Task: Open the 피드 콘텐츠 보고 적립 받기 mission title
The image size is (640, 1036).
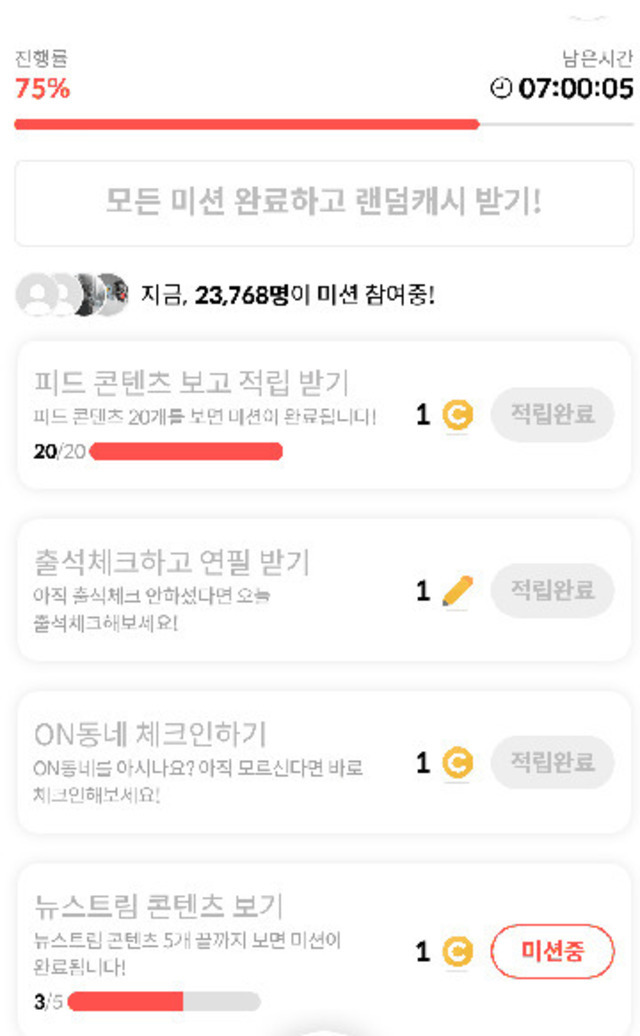Action: tap(191, 383)
